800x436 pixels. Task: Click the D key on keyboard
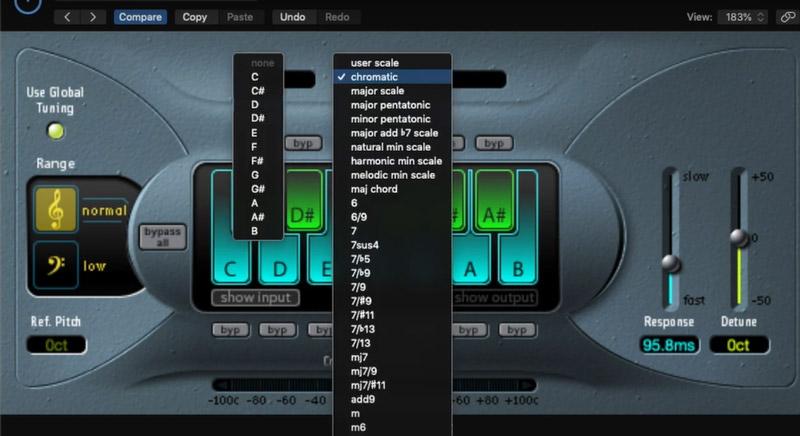(x=279, y=261)
